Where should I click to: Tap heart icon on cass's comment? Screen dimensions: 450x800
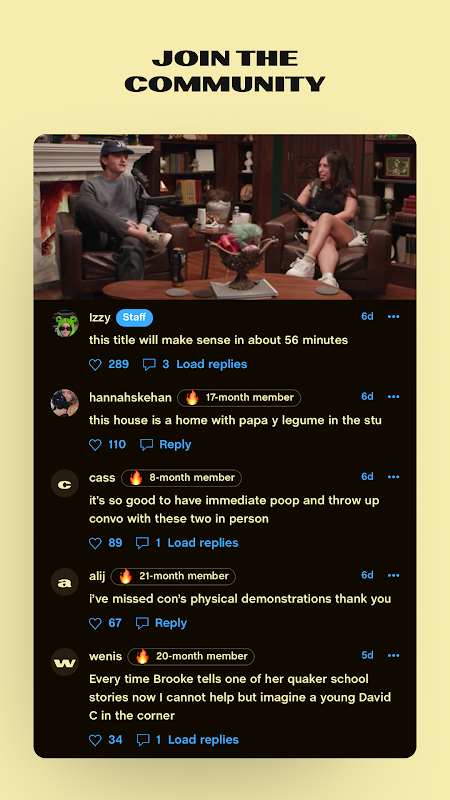click(x=95, y=543)
